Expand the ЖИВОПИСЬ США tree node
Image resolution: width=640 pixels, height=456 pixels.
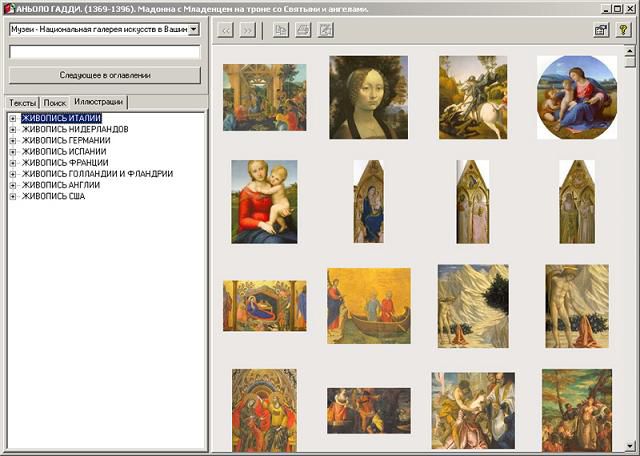pos(13,196)
